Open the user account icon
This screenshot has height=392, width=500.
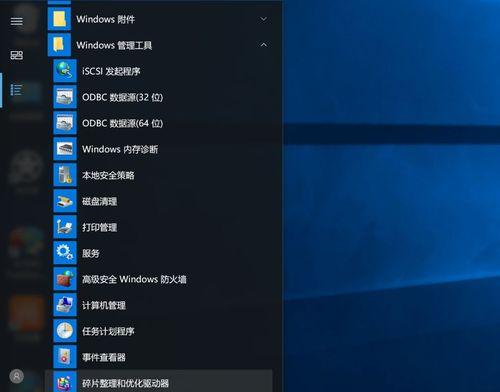point(17,376)
